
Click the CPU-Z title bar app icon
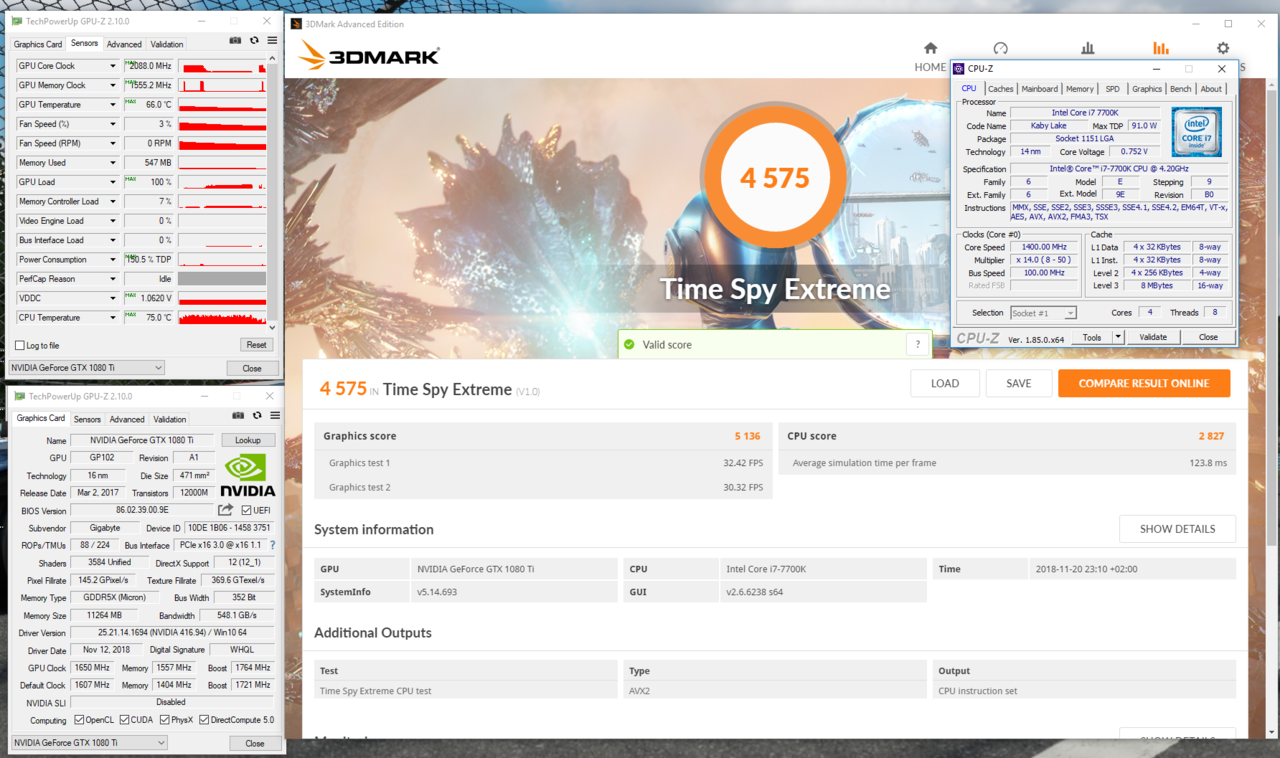click(x=959, y=69)
